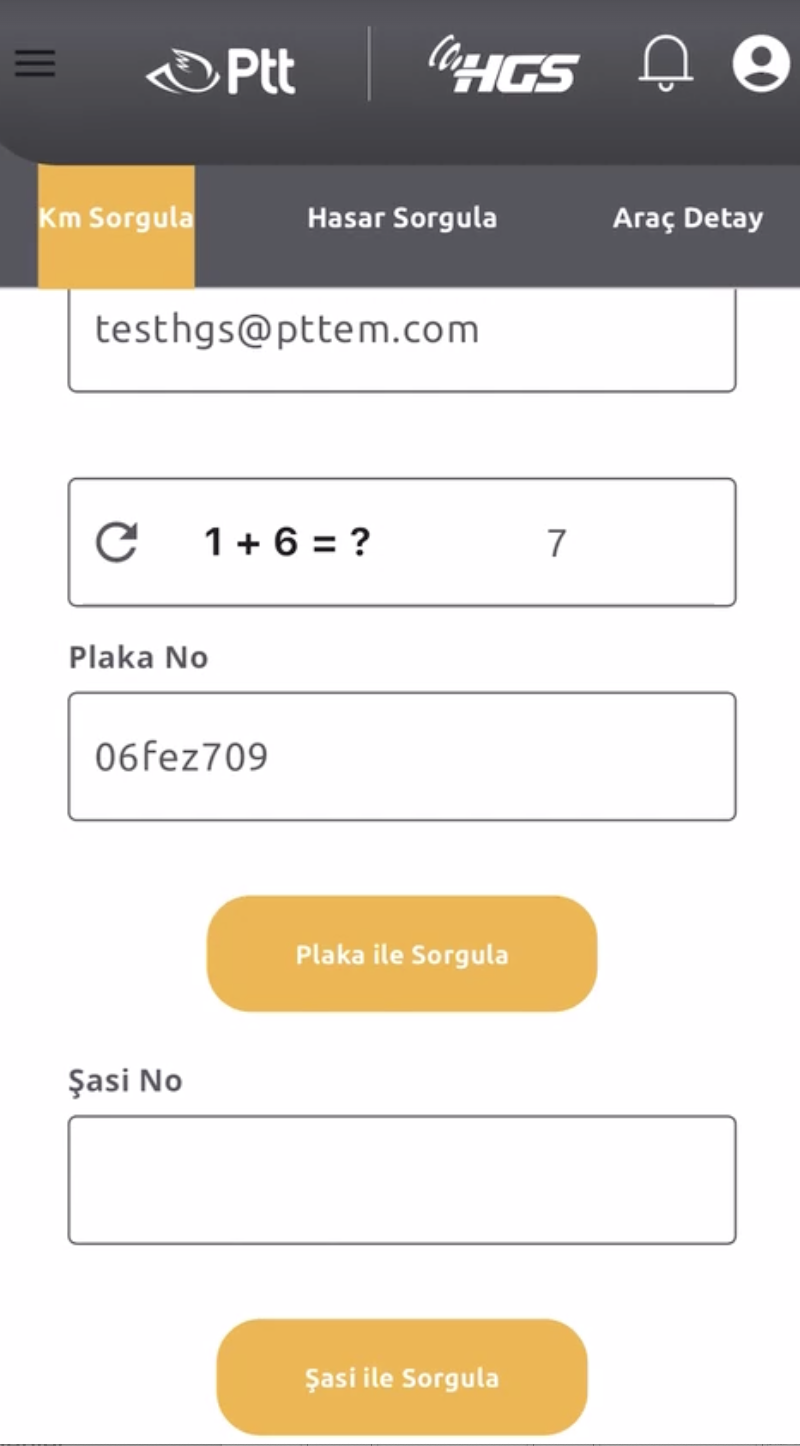This screenshot has height=1446, width=800.
Task: Click the HGS logo
Action: point(504,66)
